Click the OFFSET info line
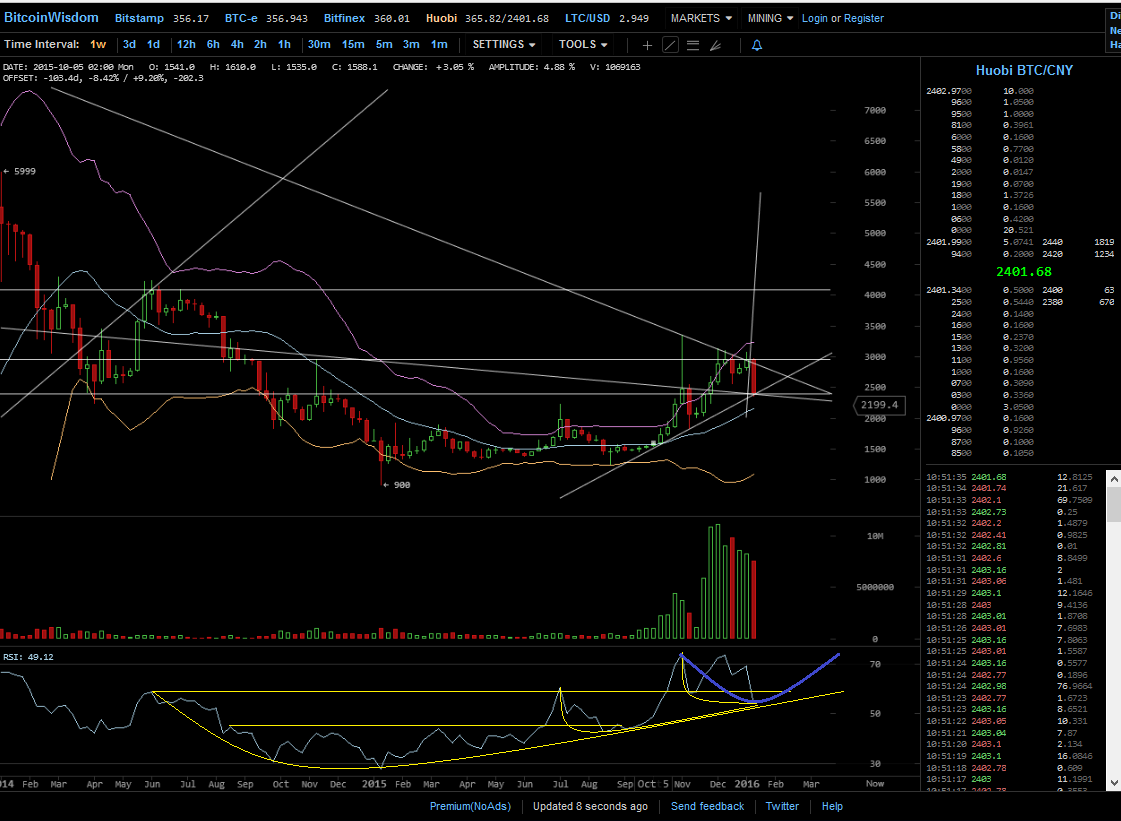 (x=103, y=77)
